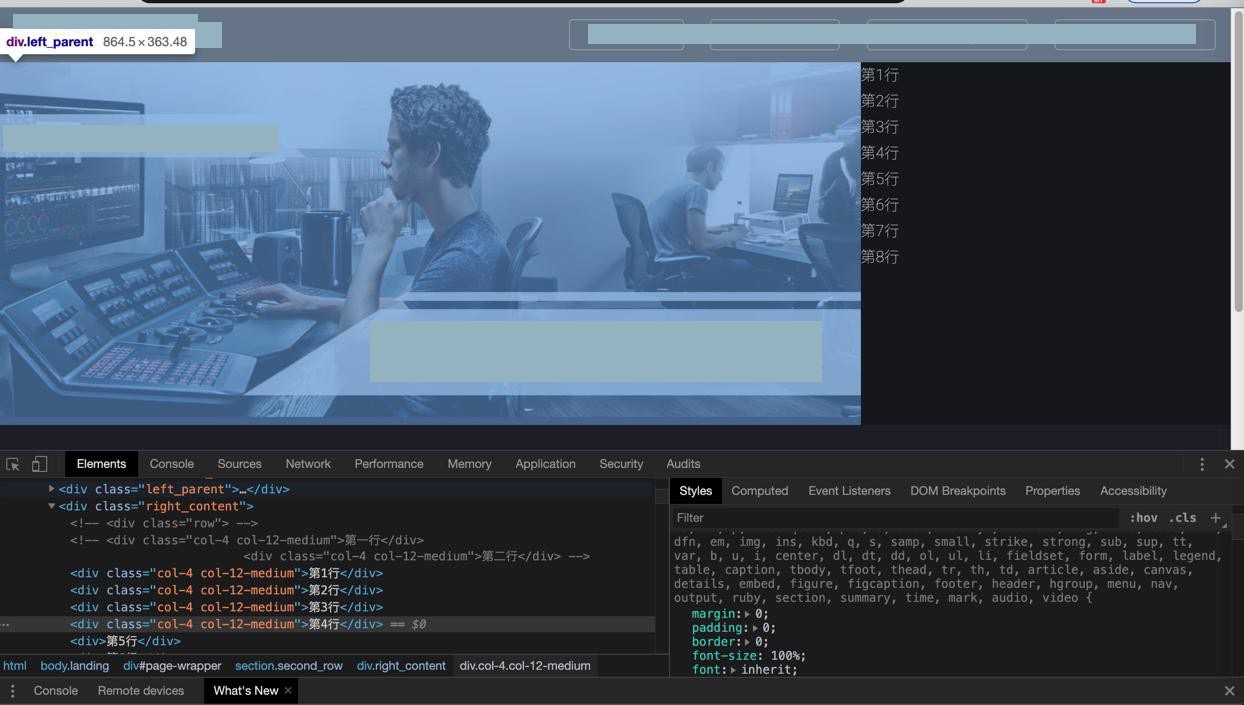Open the Application tab
Viewport: 1244px width, 705px height.
545,464
